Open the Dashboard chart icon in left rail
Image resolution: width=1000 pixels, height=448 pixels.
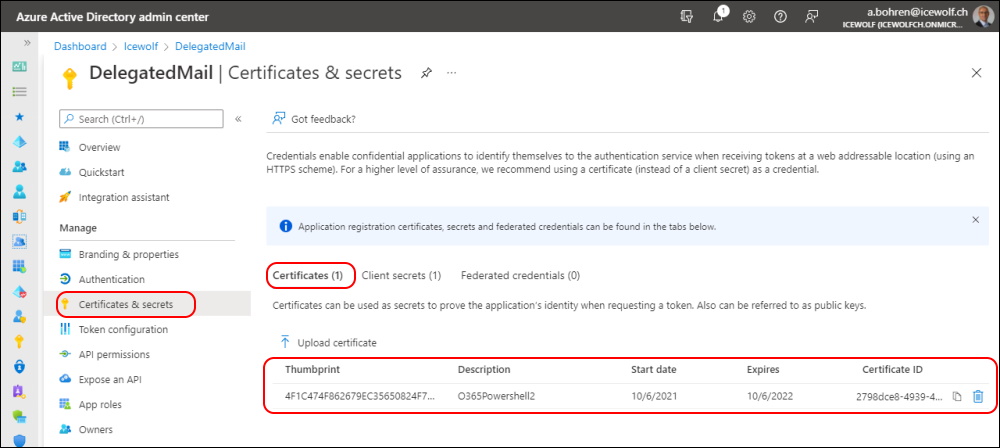pos(20,66)
